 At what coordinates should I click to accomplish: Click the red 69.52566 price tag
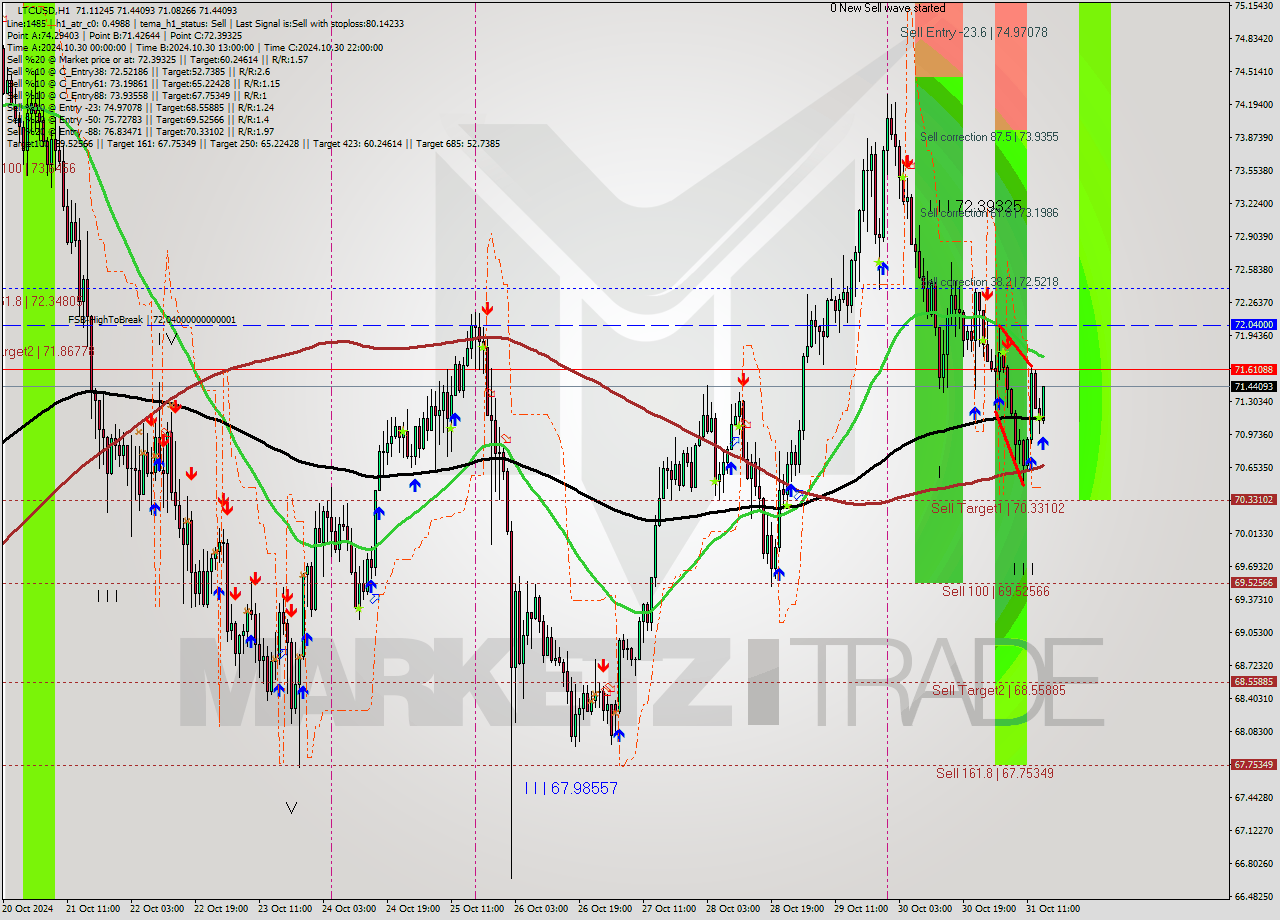click(1254, 583)
